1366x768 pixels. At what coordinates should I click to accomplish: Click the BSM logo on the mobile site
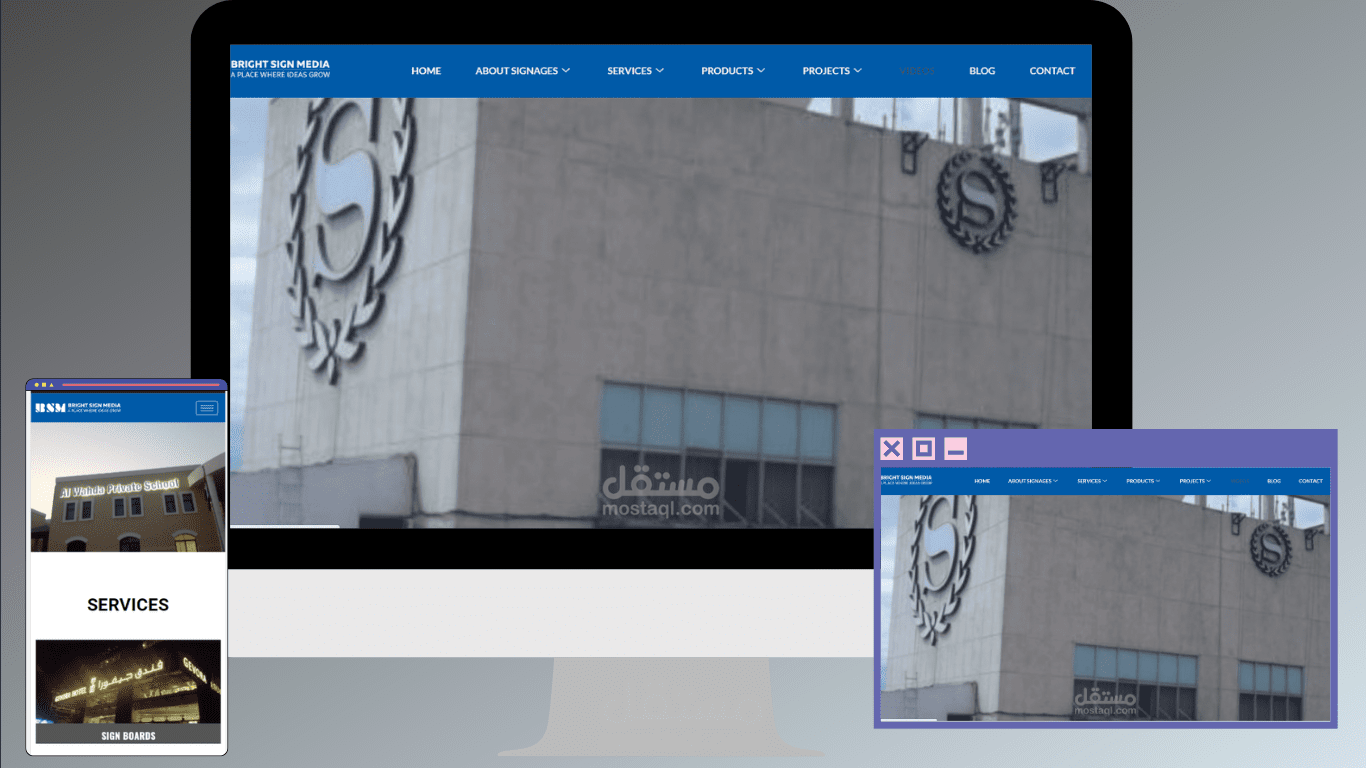pos(50,408)
